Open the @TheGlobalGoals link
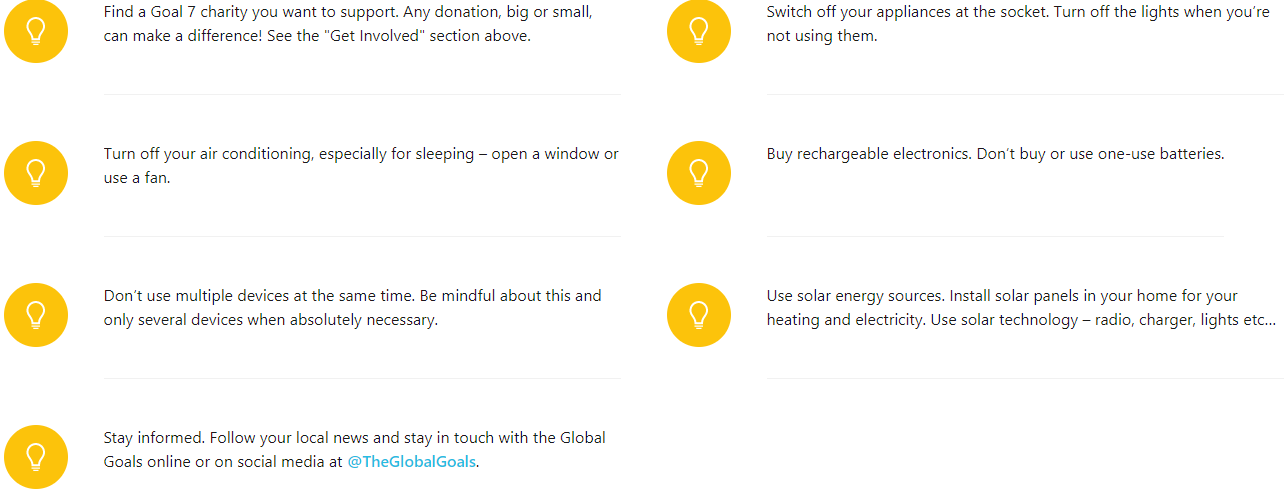This screenshot has height=493, width=1286. [412, 462]
